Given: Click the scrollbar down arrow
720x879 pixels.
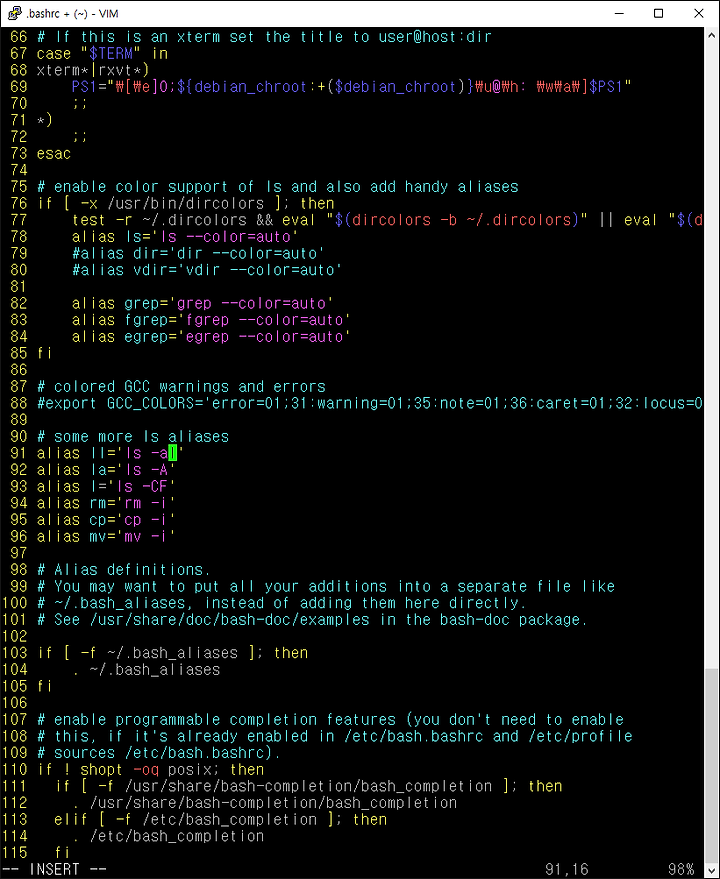Looking at the screenshot, I should coord(712,871).
